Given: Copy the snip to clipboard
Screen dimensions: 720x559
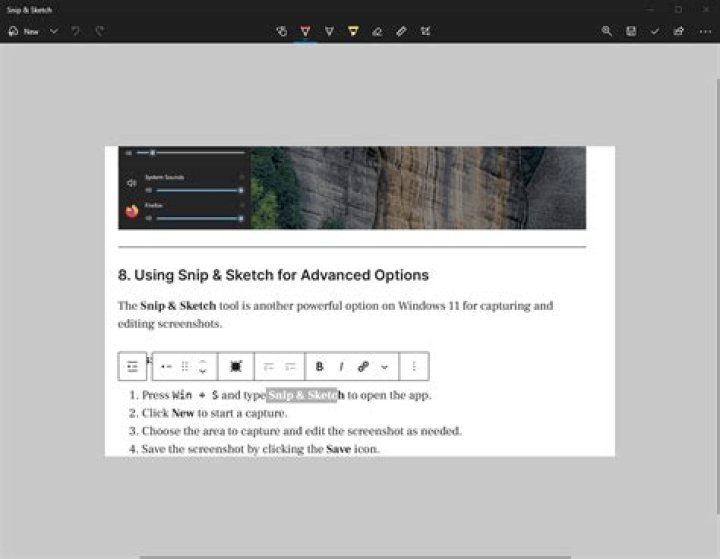Looking at the screenshot, I should (655, 31).
